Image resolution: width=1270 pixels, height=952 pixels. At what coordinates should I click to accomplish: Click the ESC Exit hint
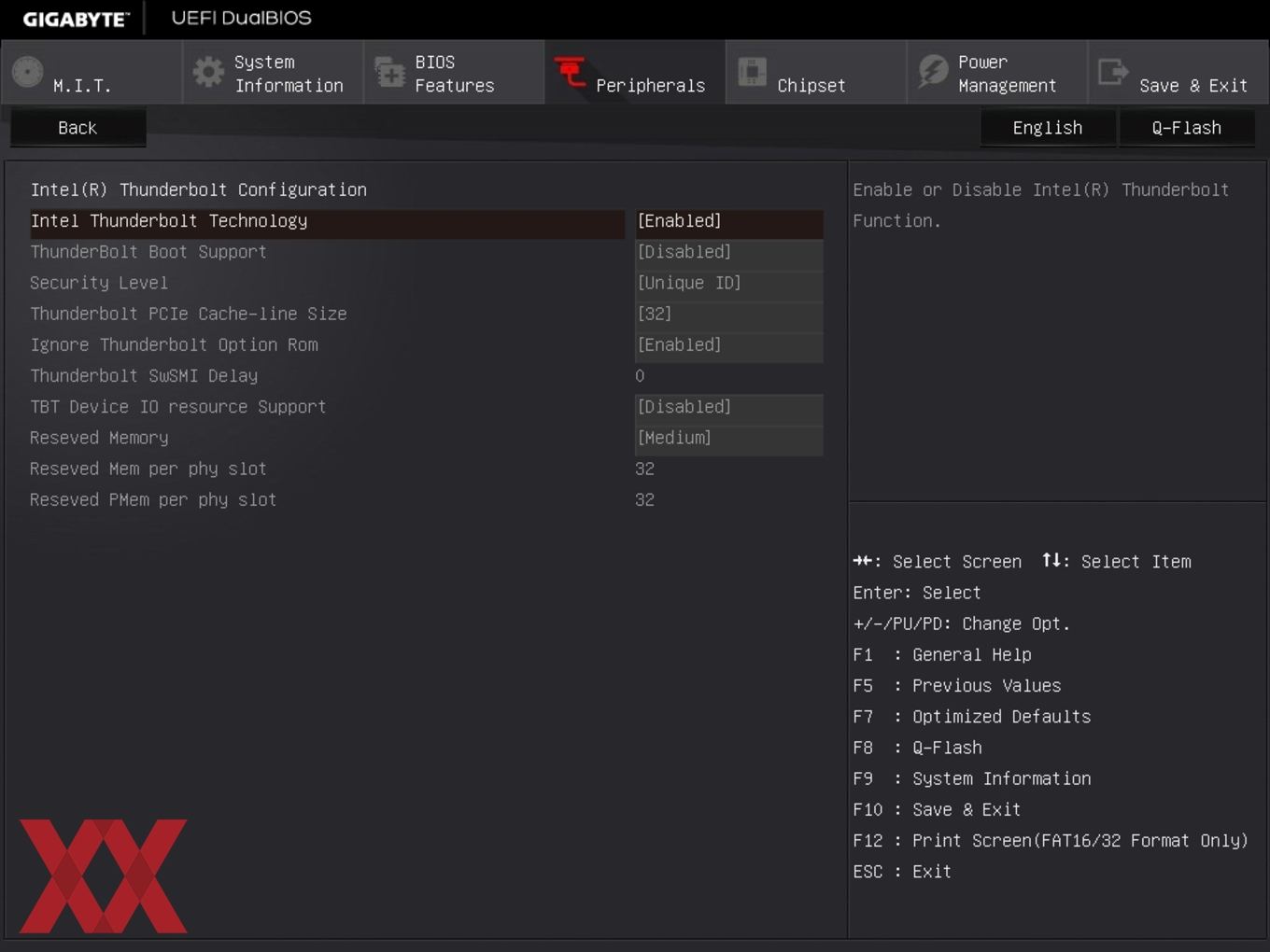click(x=902, y=872)
